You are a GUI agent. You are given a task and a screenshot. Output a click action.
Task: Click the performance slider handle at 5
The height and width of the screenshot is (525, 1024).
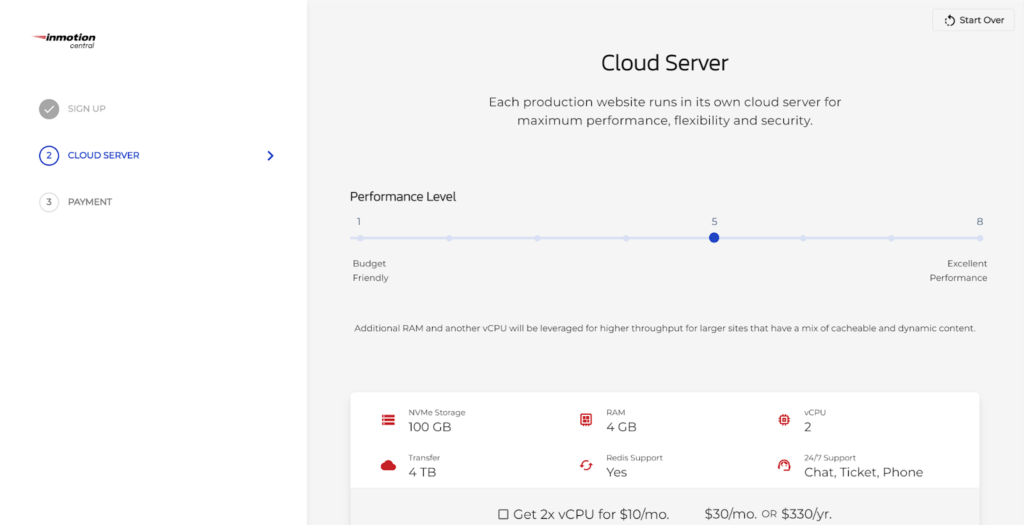click(714, 238)
